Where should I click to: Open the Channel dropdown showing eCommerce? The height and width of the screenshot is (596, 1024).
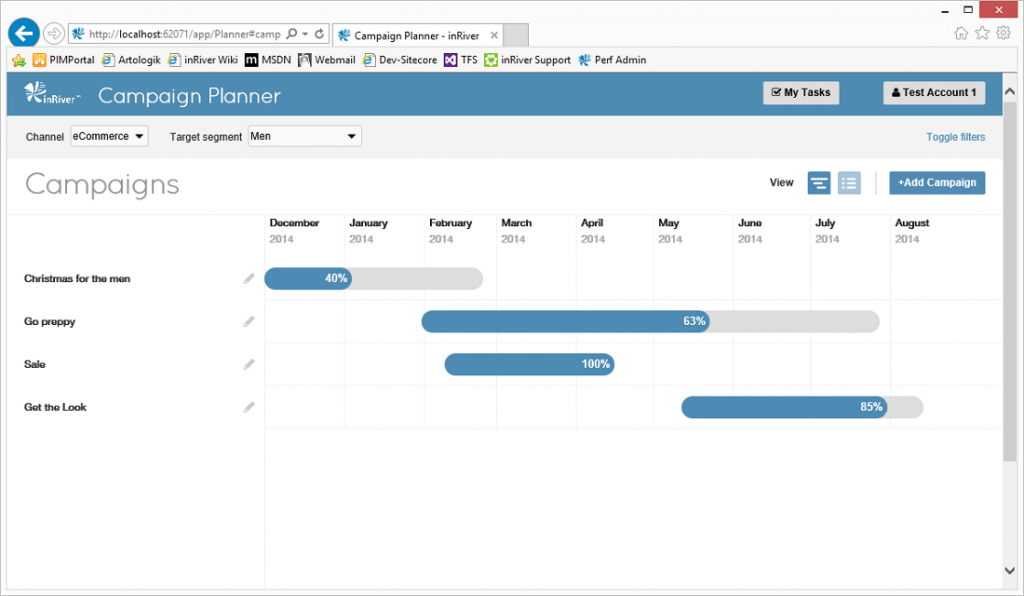pos(108,136)
